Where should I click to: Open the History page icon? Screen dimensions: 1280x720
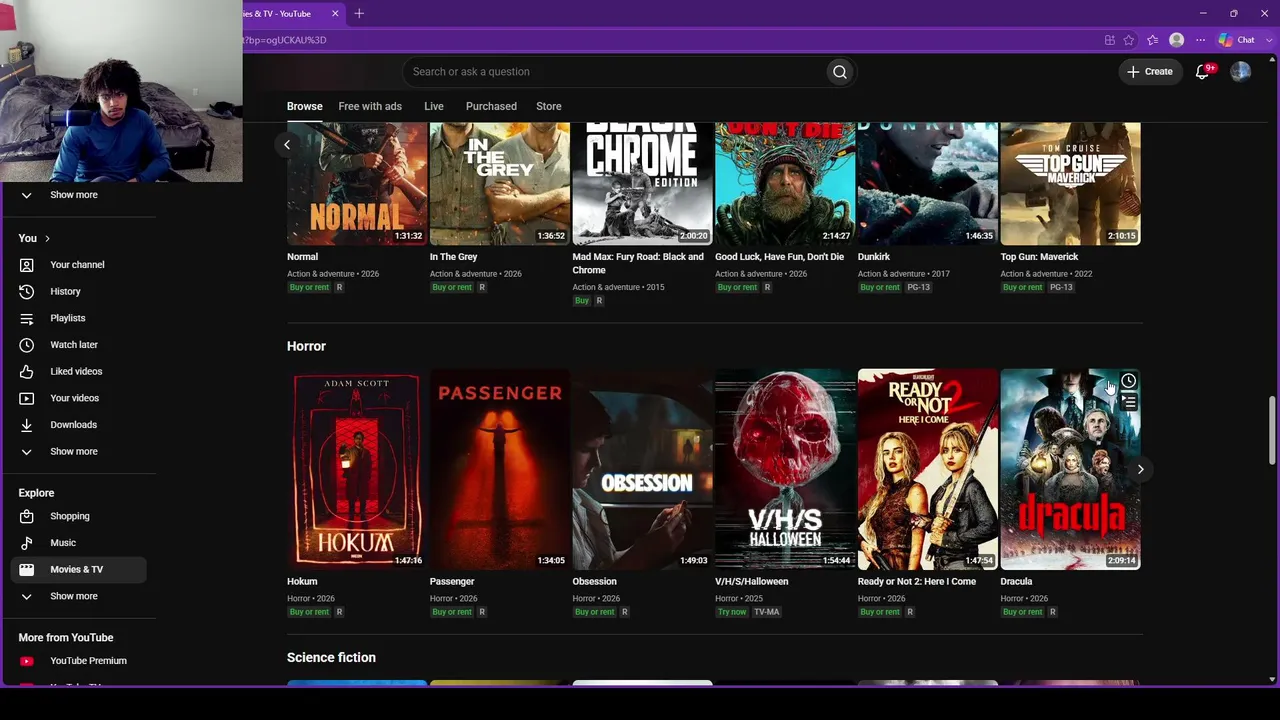pos(27,291)
